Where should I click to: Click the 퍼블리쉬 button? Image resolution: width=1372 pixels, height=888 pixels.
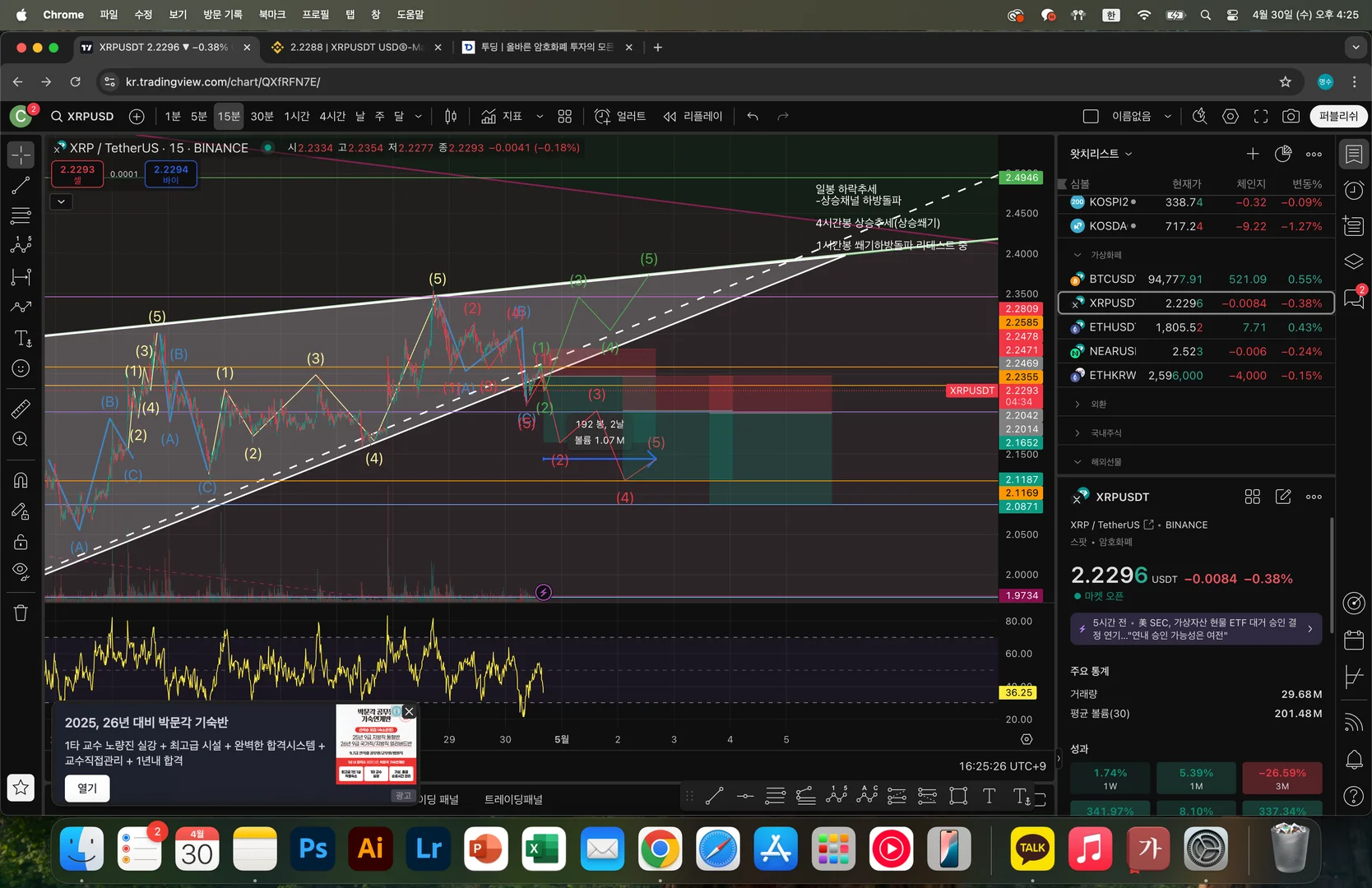(1338, 117)
